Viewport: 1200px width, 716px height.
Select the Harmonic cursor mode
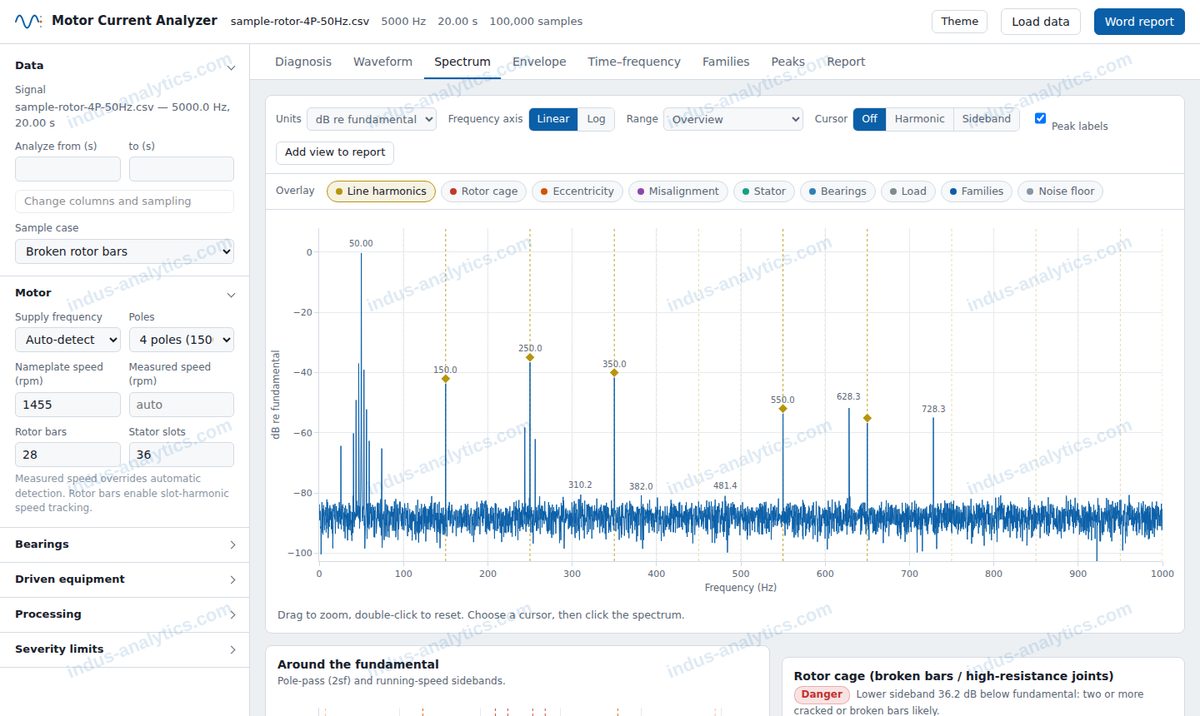tap(919, 119)
